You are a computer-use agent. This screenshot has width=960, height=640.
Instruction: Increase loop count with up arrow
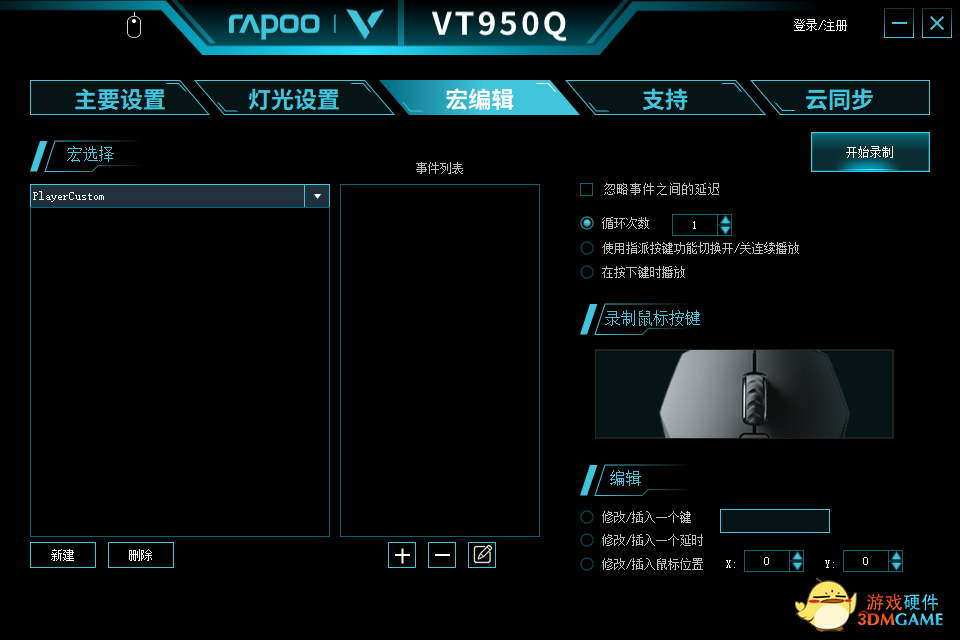tap(725, 220)
